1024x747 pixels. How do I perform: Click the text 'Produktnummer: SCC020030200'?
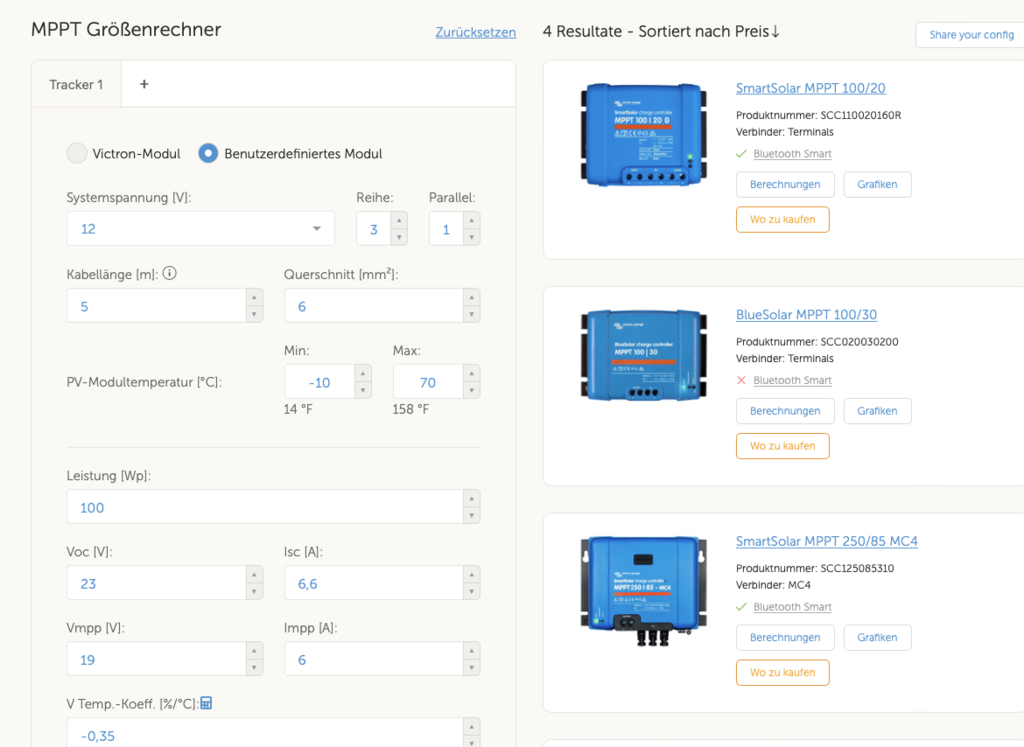817,342
